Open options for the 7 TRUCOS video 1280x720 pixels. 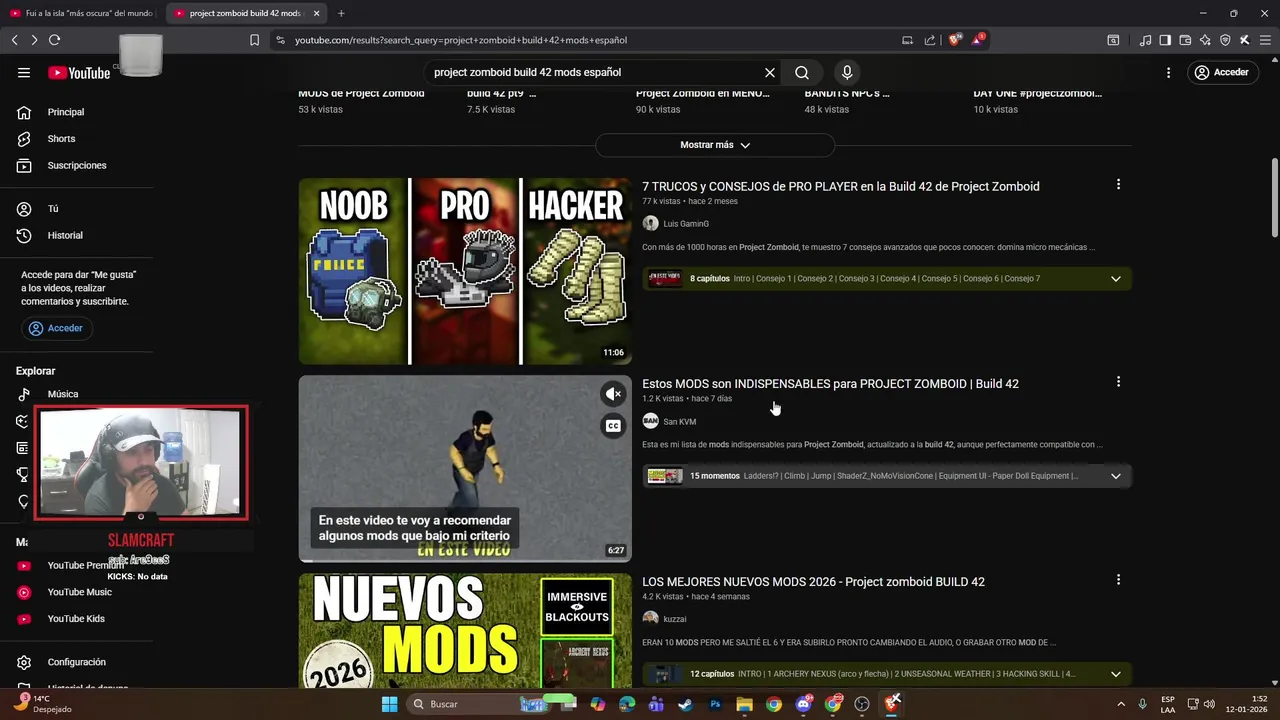click(x=1118, y=184)
